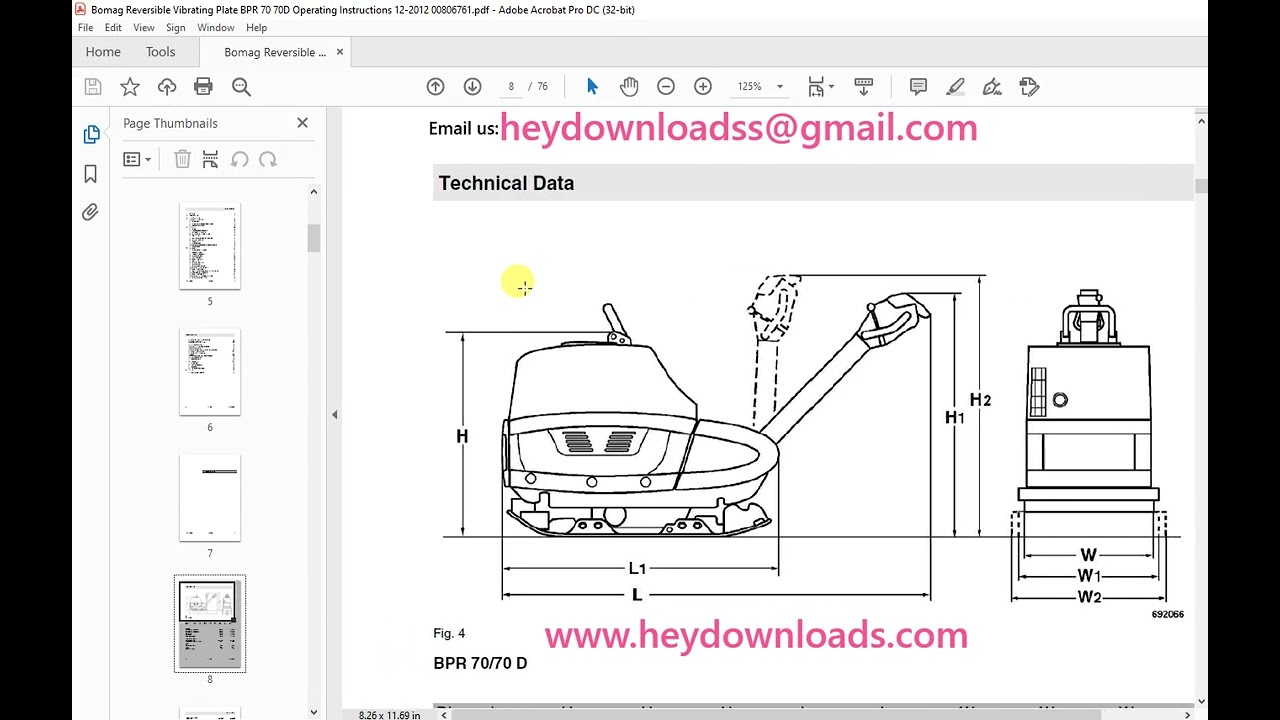1280x720 pixels.
Task: Click the thumbnails panel scrollbar thumb
Action: point(313,237)
